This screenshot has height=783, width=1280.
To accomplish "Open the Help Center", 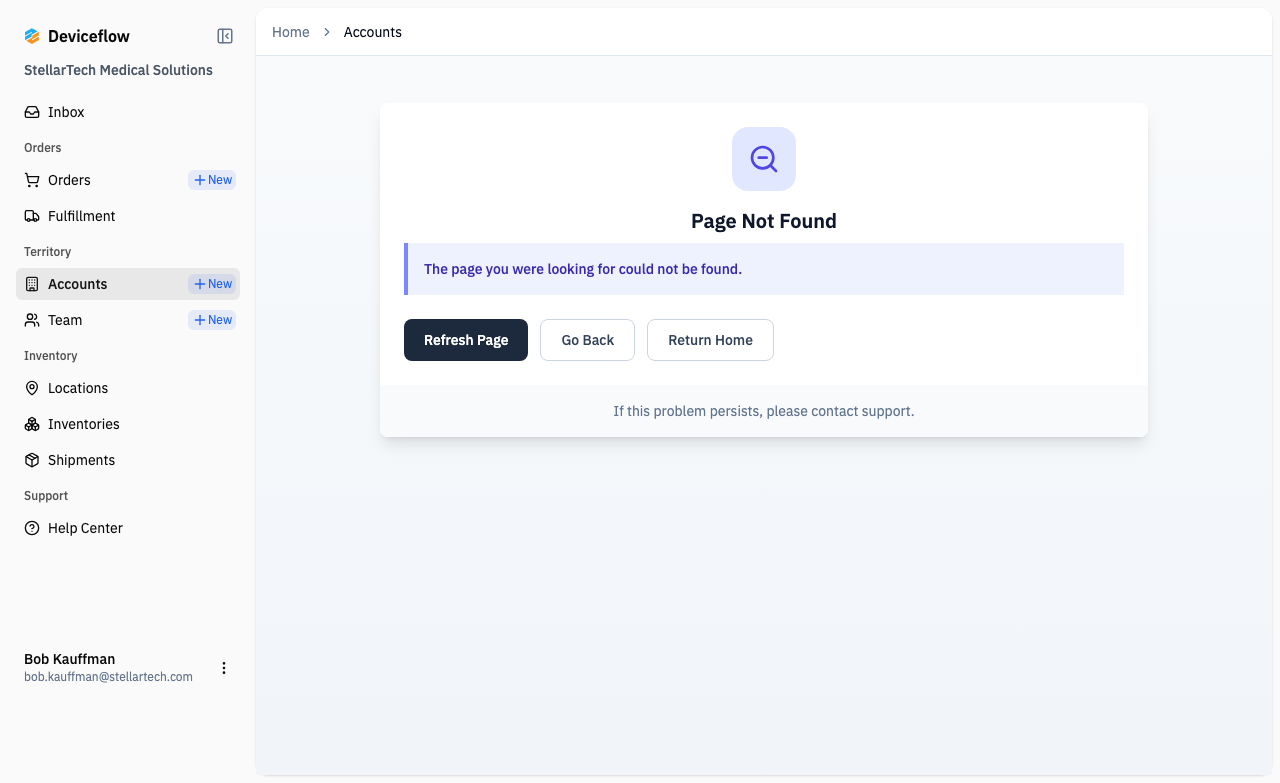I will 128,528.
